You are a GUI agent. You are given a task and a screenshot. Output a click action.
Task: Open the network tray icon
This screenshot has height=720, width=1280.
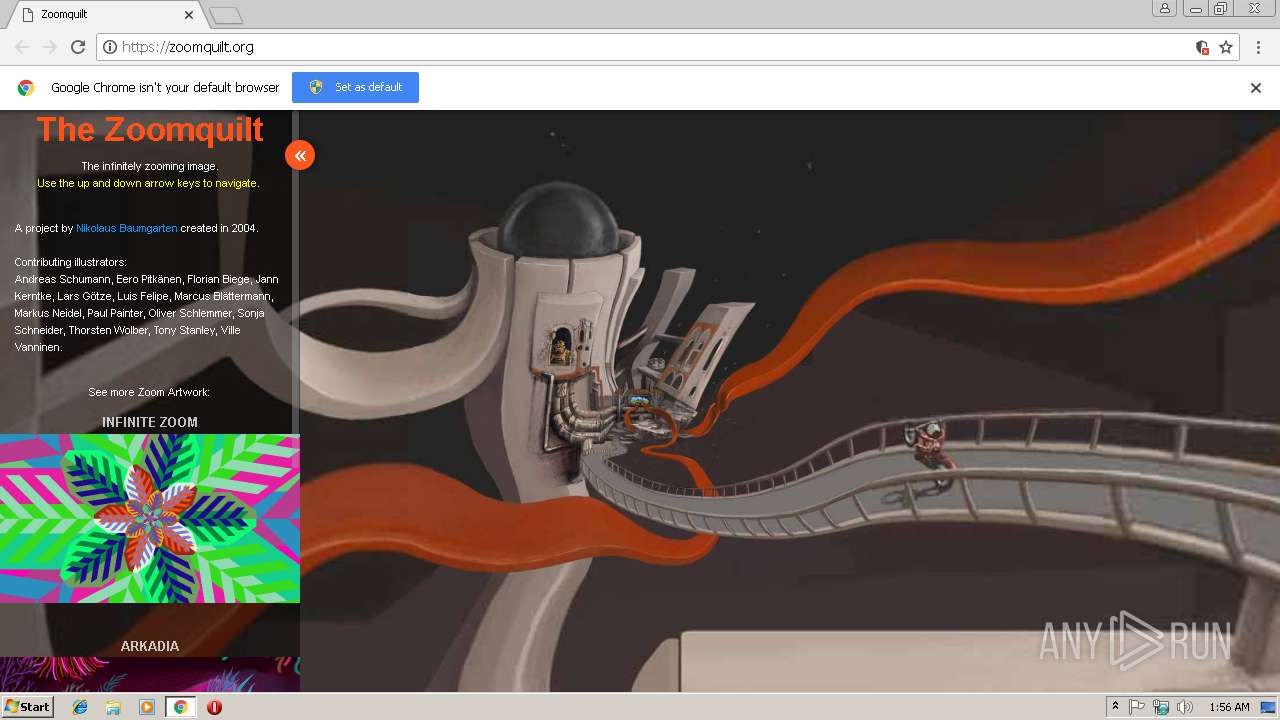tap(1161, 707)
